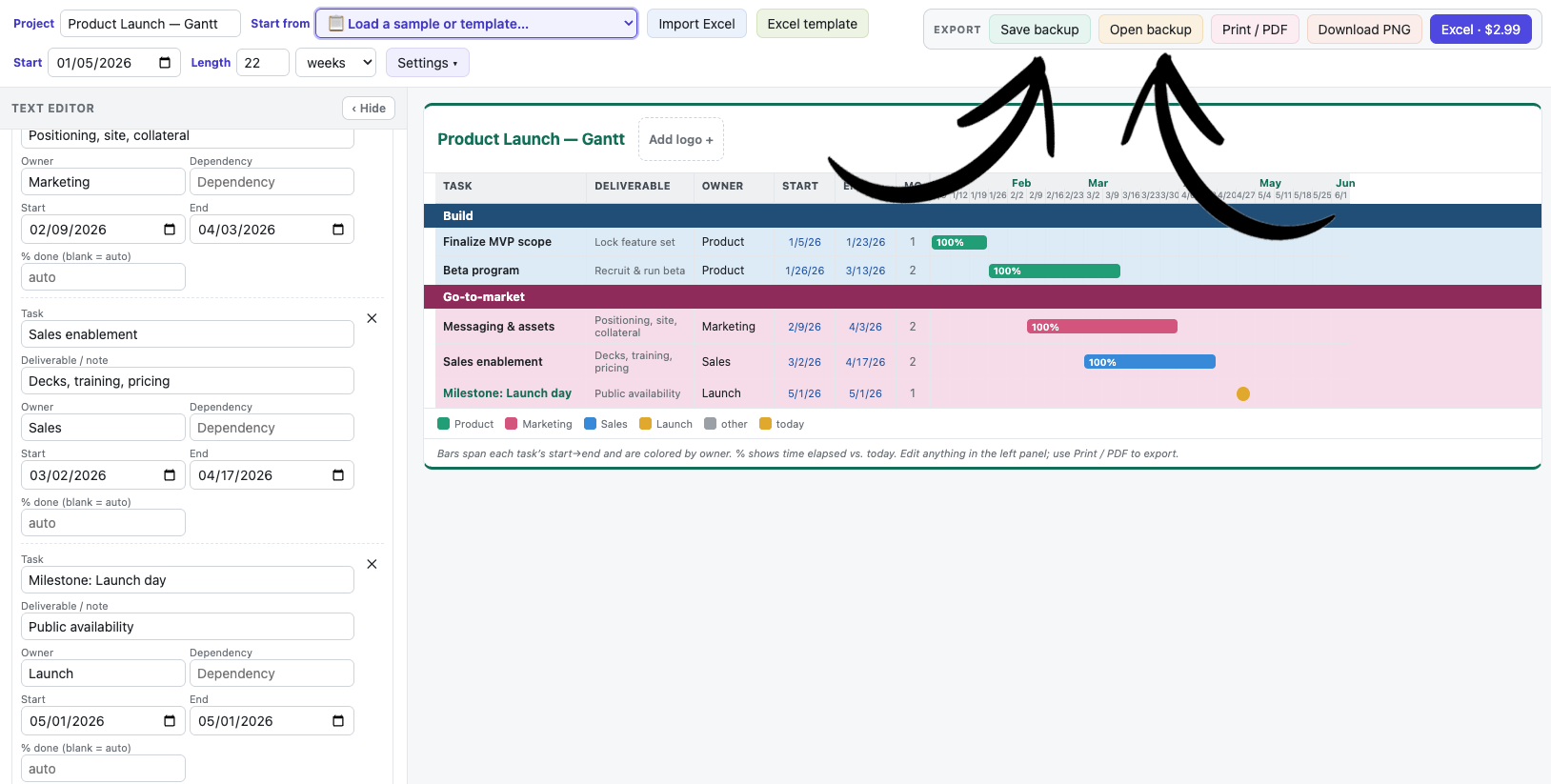The width and height of the screenshot is (1551, 784).
Task: Click Download PNG in export bar
Action: click(1364, 30)
